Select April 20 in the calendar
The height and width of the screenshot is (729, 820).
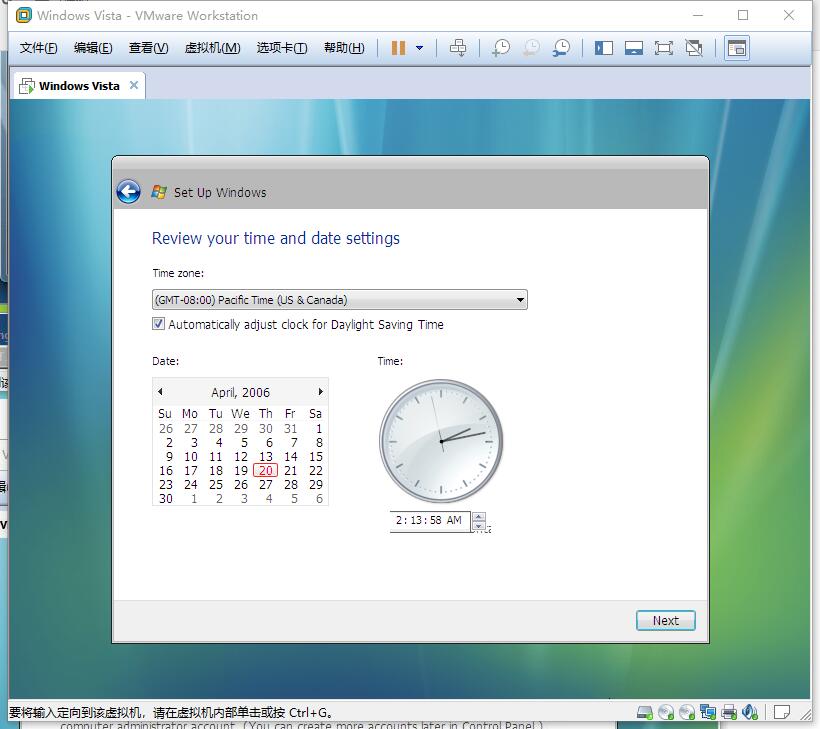coord(266,471)
